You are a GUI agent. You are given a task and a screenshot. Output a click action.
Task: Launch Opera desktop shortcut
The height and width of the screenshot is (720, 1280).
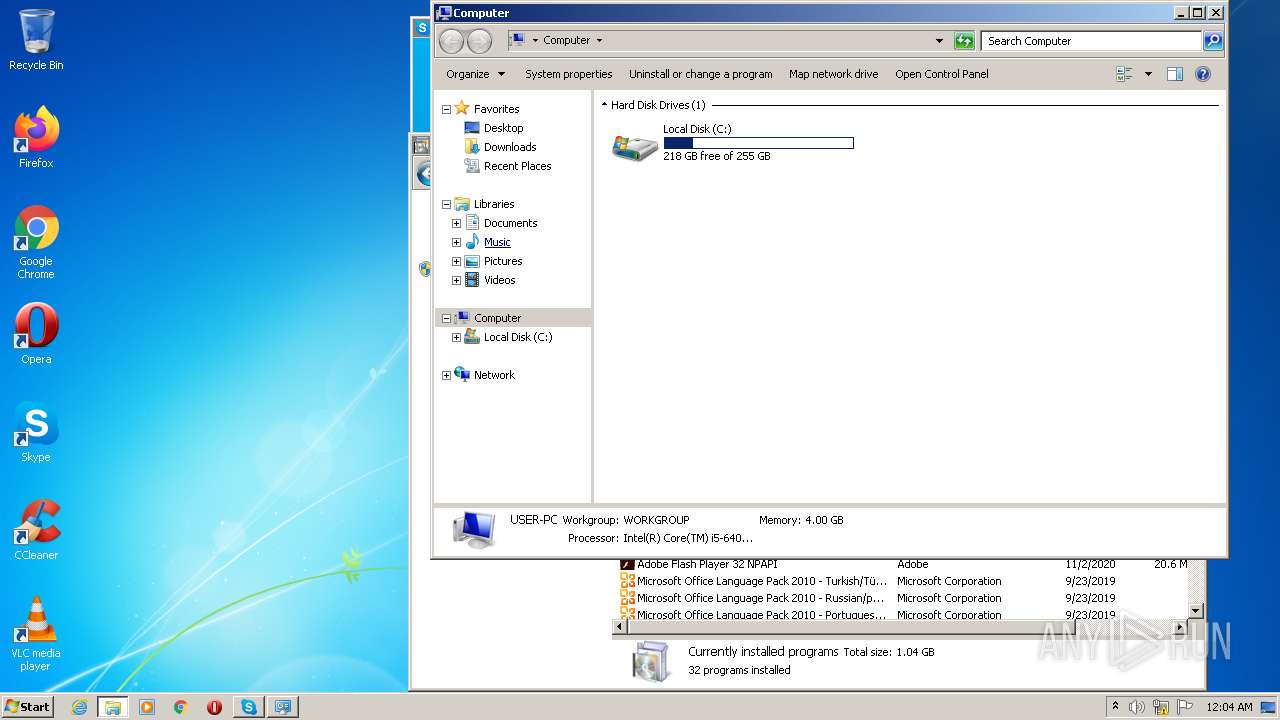click(x=36, y=334)
